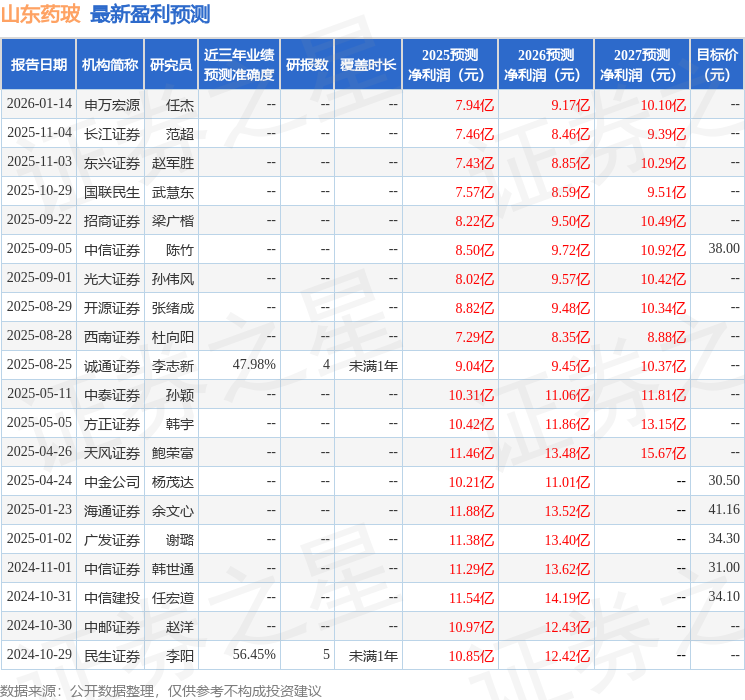Screen dimensions: 745x700
Task: Click the 机构简称 column header
Action: [110, 65]
